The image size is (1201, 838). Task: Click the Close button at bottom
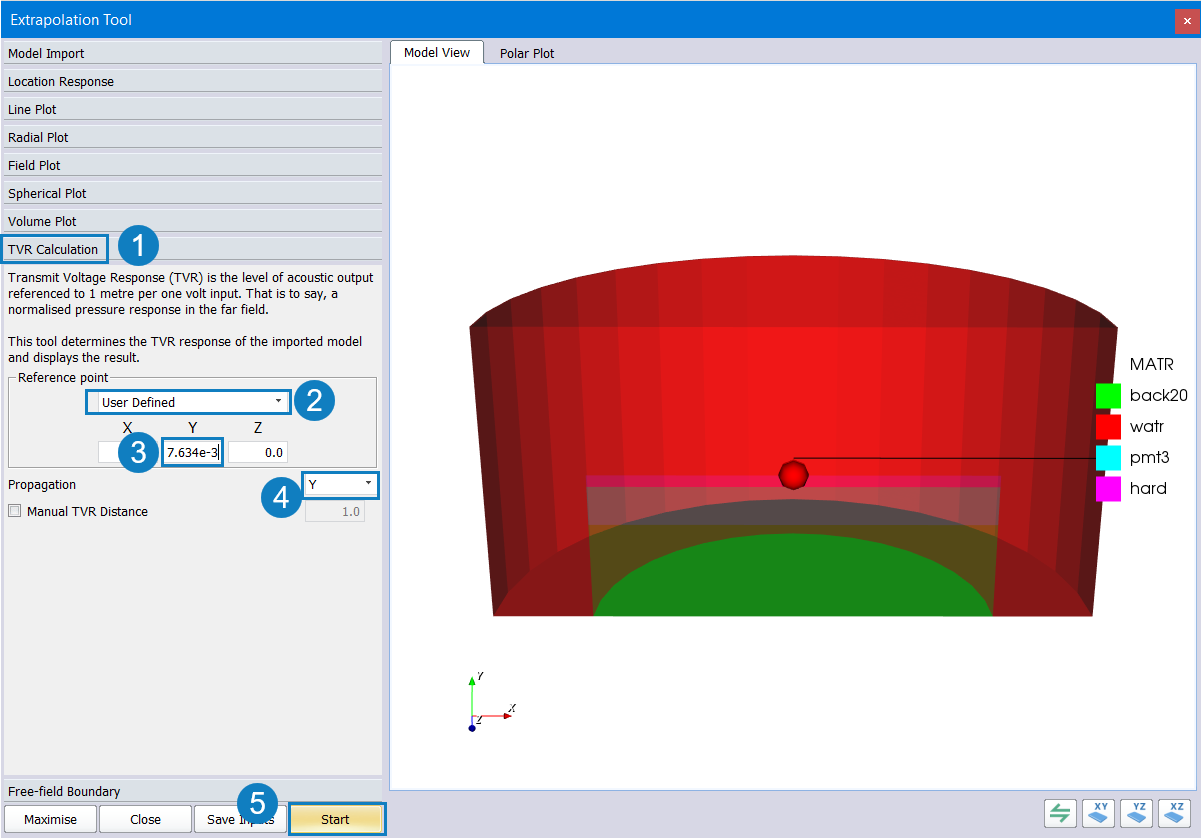tap(145, 819)
